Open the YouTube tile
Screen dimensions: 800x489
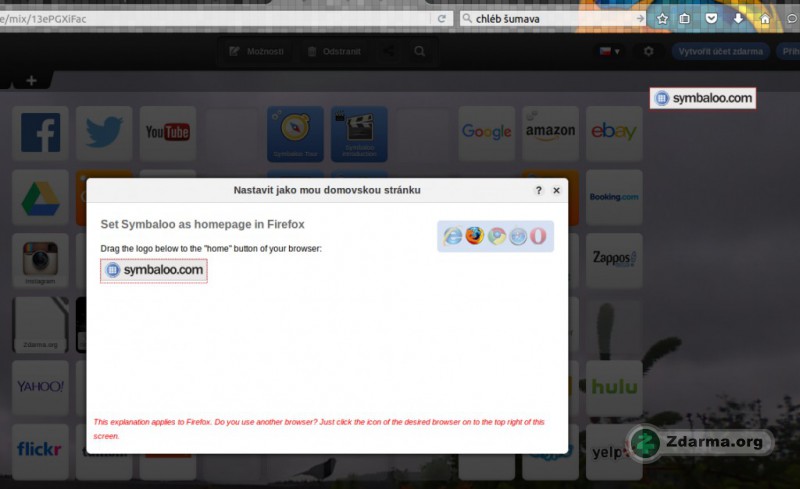(x=168, y=134)
